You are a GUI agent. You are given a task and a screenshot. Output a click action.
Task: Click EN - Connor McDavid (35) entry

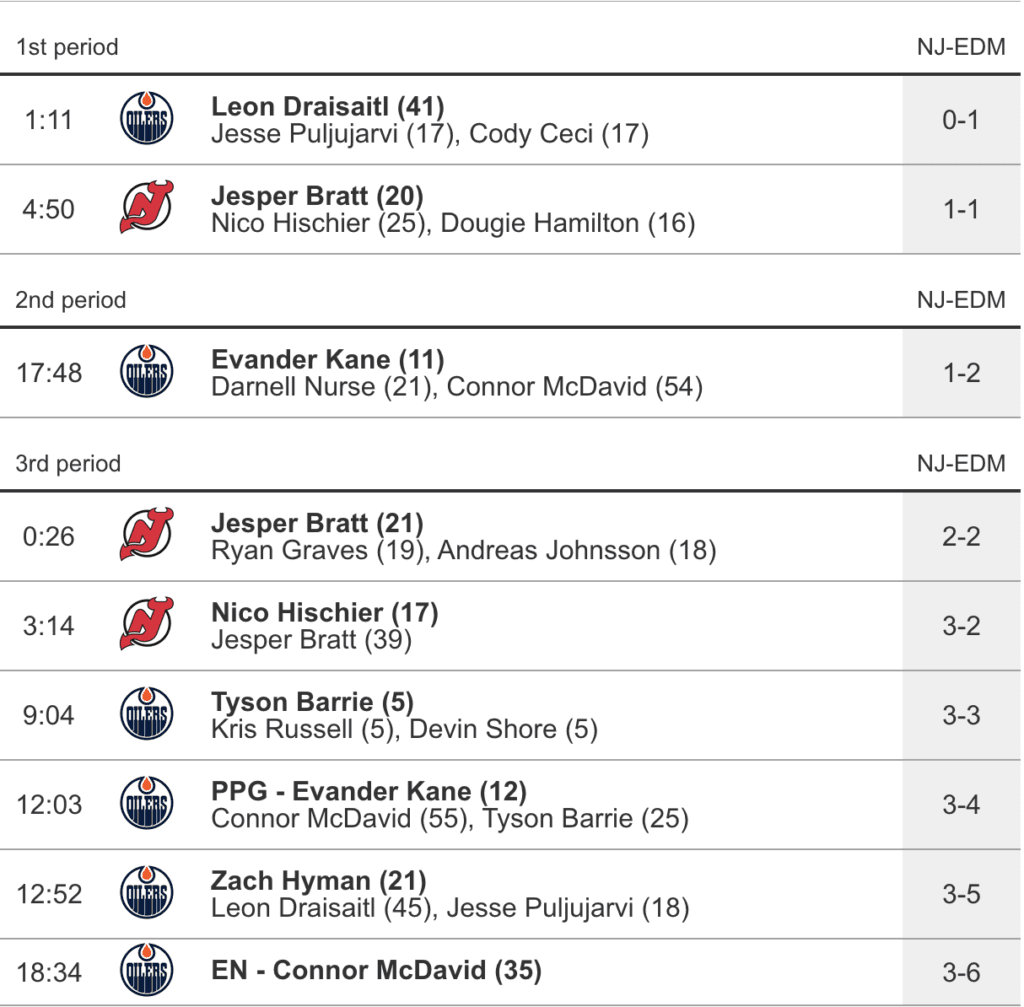(x=376, y=970)
